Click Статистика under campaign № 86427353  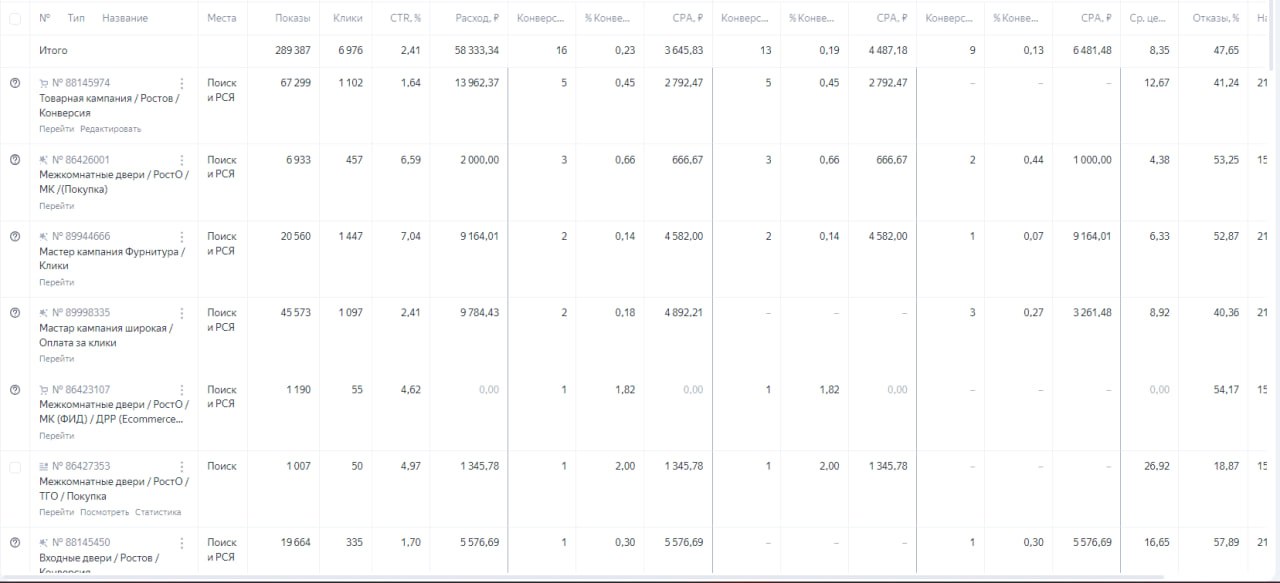pos(158,513)
